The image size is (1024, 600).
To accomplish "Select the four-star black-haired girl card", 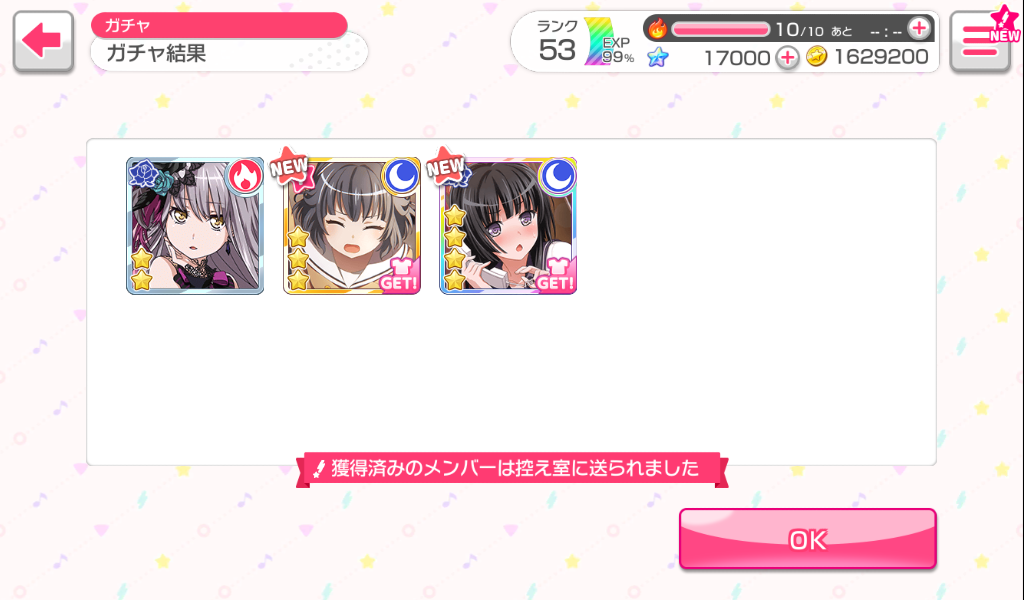I will pyautogui.click(x=509, y=226).
